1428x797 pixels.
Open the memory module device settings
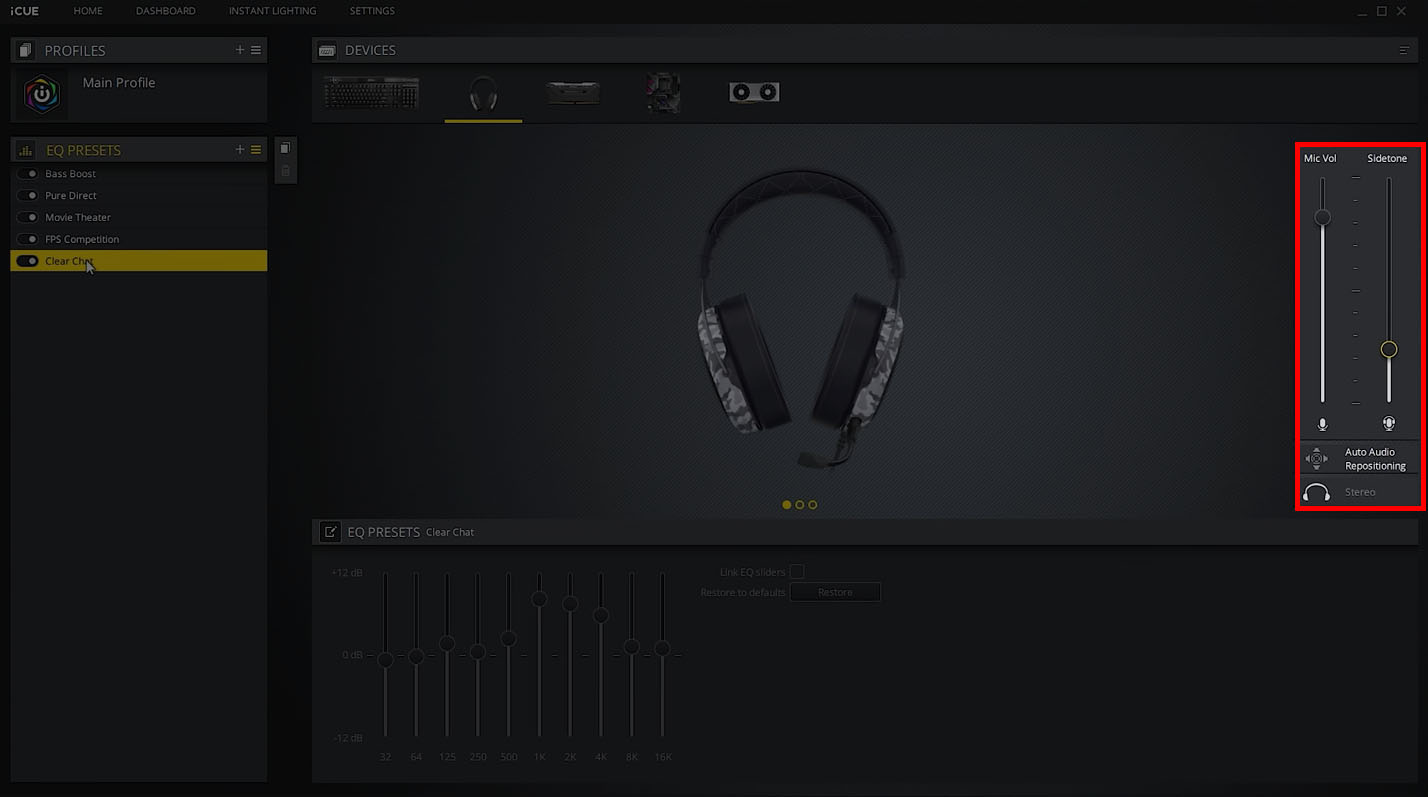click(572, 92)
